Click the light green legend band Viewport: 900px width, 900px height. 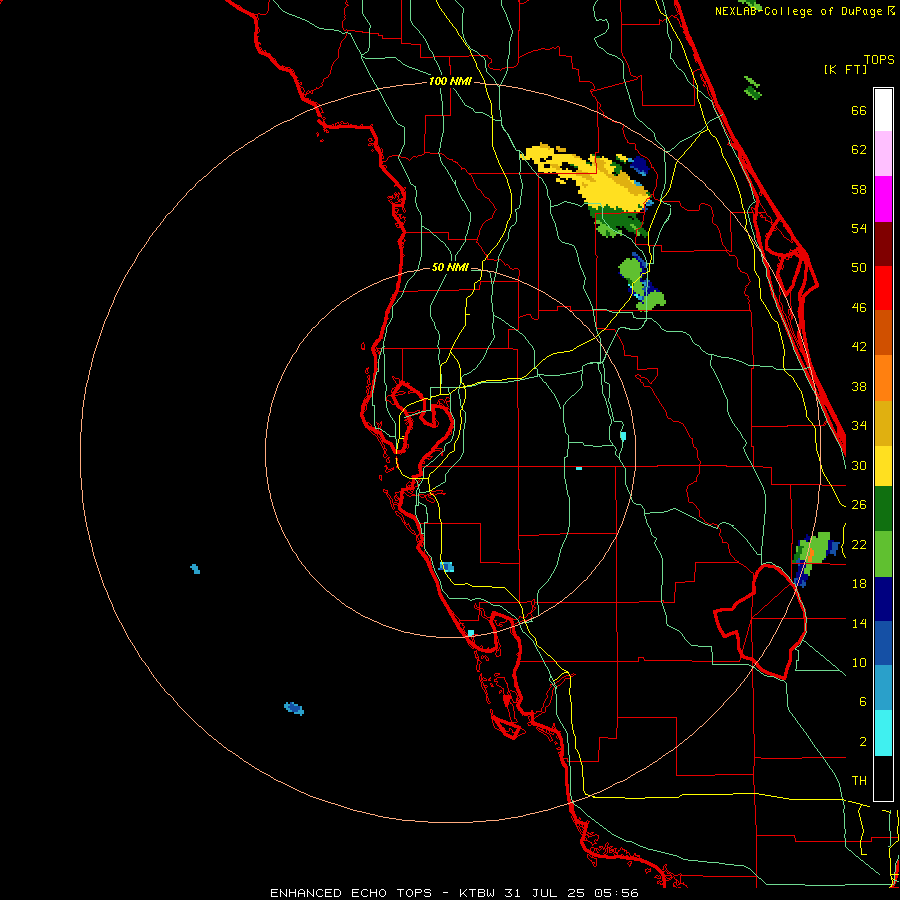[x=883, y=554]
